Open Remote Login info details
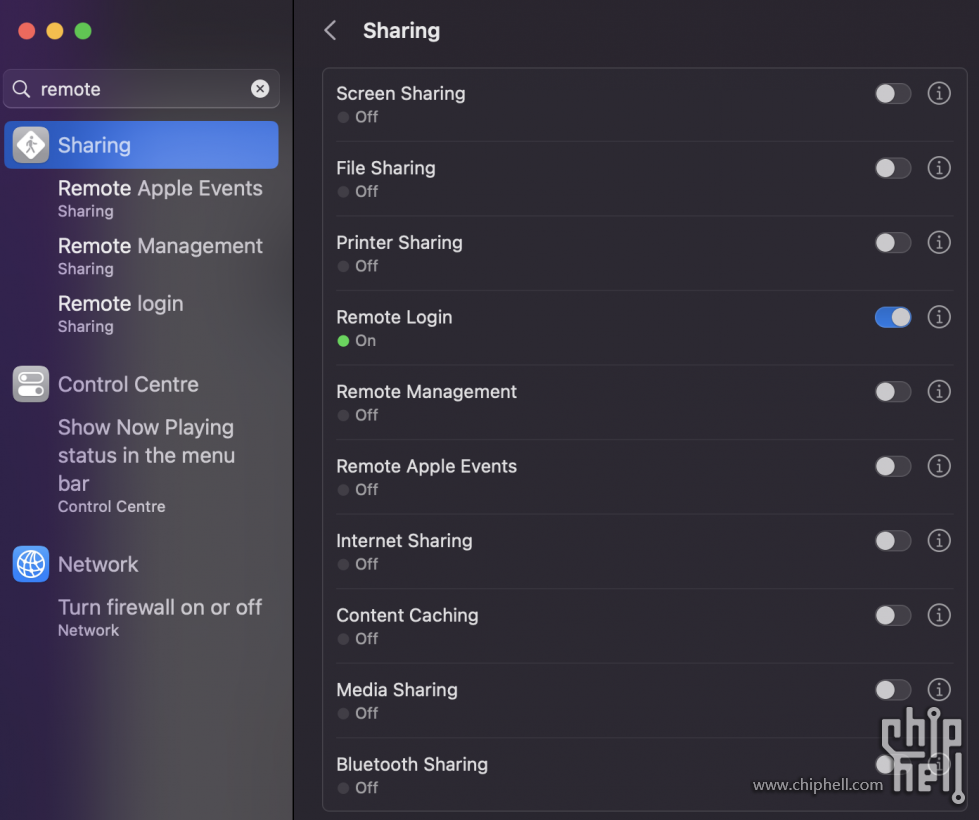 938,316
